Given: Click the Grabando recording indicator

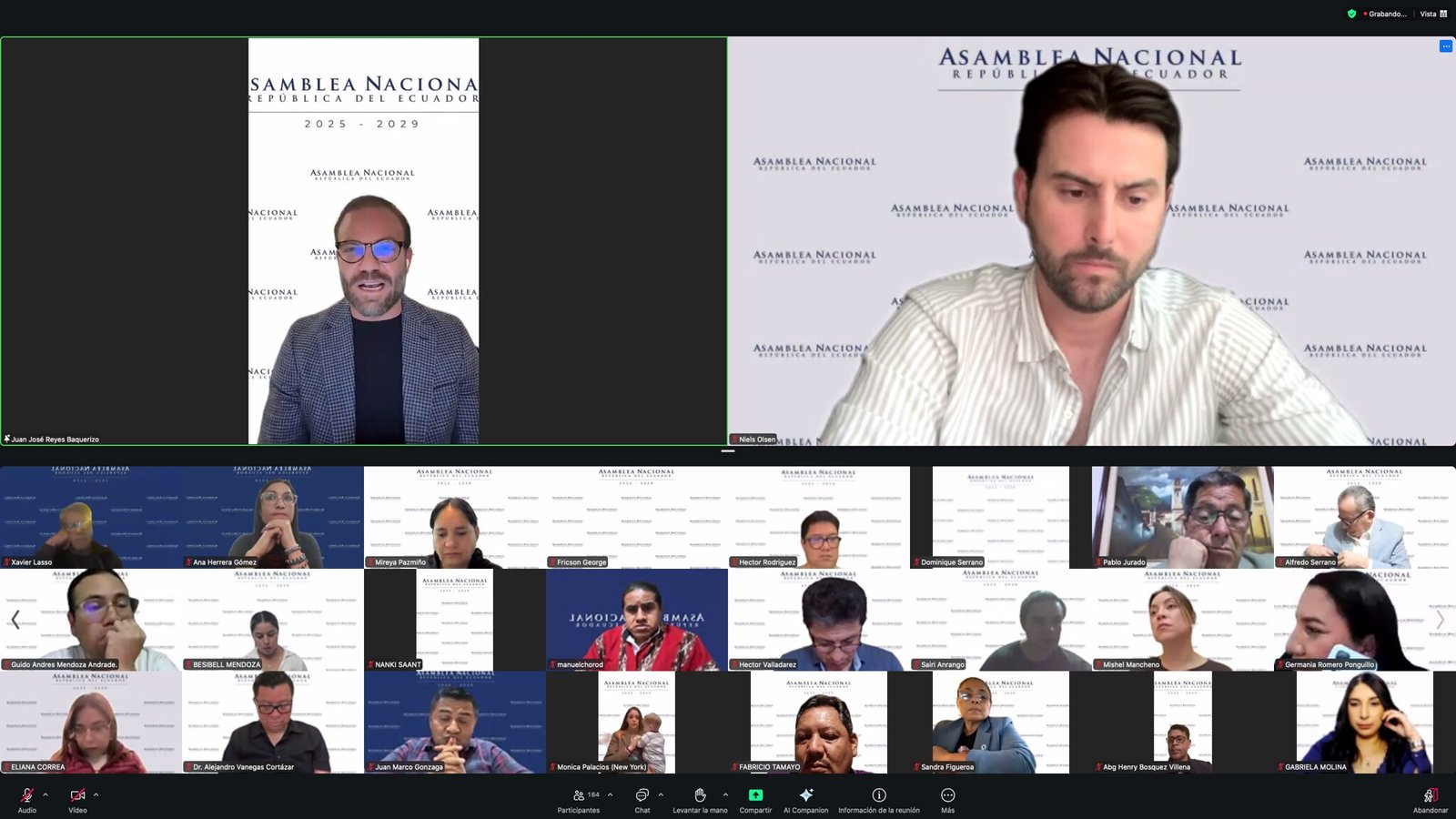Looking at the screenshot, I should (x=1385, y=14).
